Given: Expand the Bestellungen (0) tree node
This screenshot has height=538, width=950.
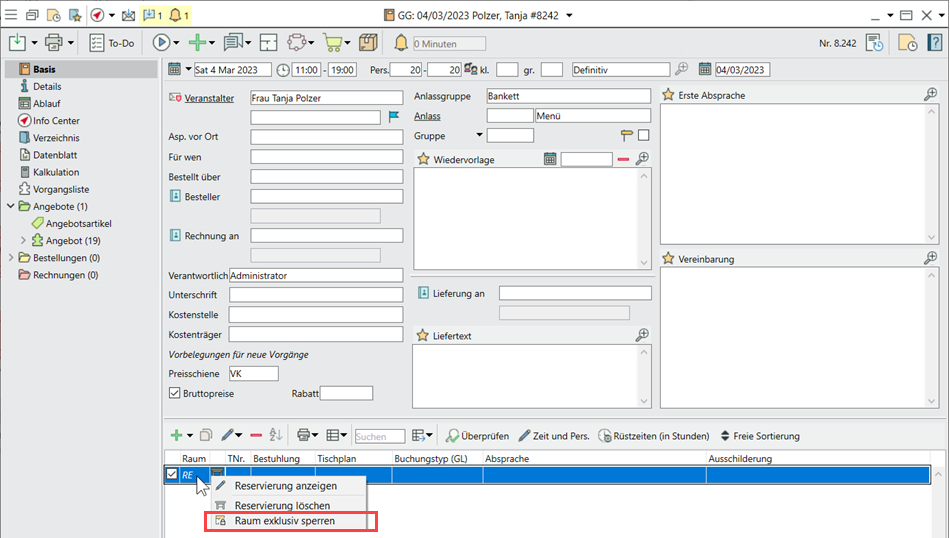Looking at the screenshot, I should coord(11,258).
